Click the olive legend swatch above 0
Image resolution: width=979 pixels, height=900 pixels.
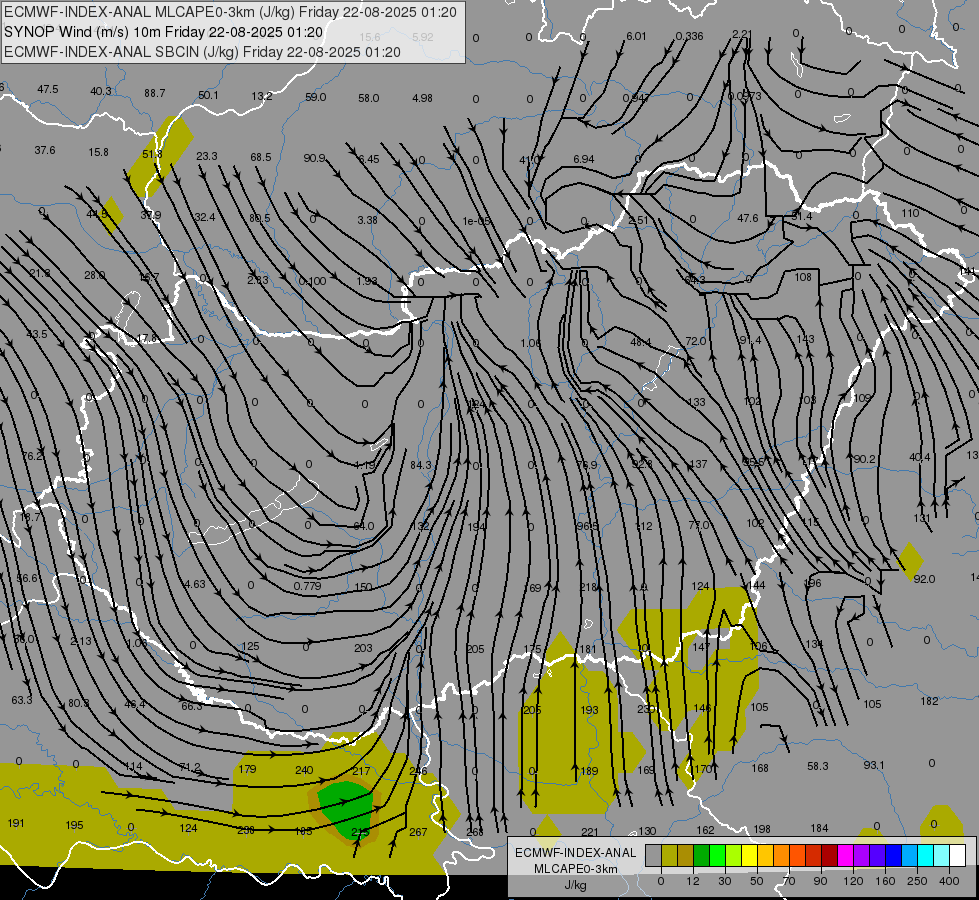[669, 855]
